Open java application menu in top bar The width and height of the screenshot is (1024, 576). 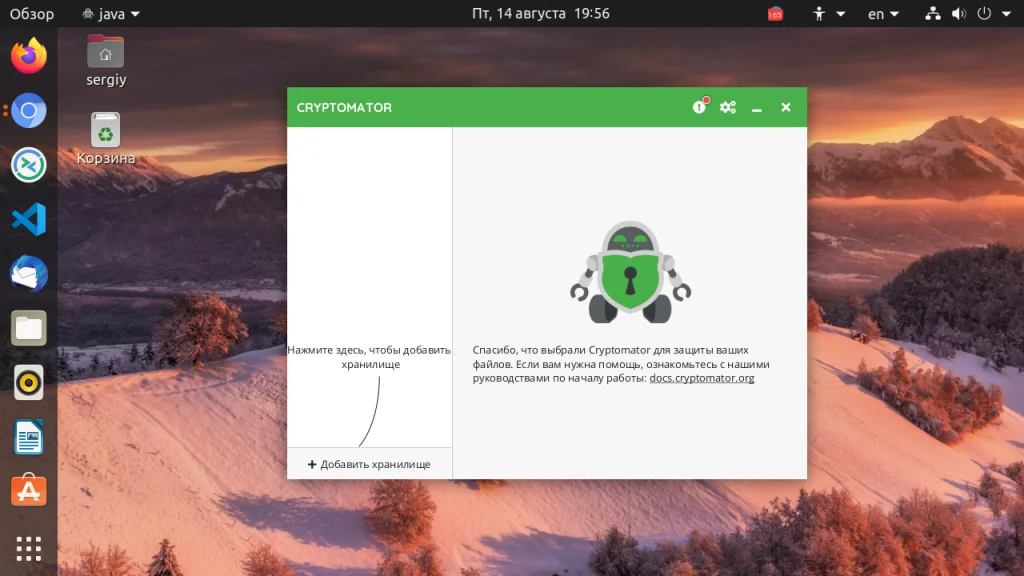(111, 14)
